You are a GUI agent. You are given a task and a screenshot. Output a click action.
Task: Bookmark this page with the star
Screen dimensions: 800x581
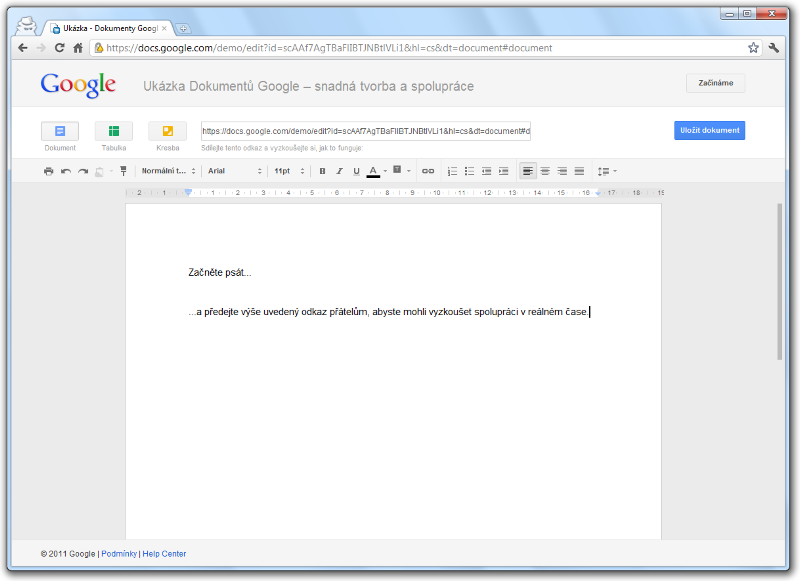(753, 48)
